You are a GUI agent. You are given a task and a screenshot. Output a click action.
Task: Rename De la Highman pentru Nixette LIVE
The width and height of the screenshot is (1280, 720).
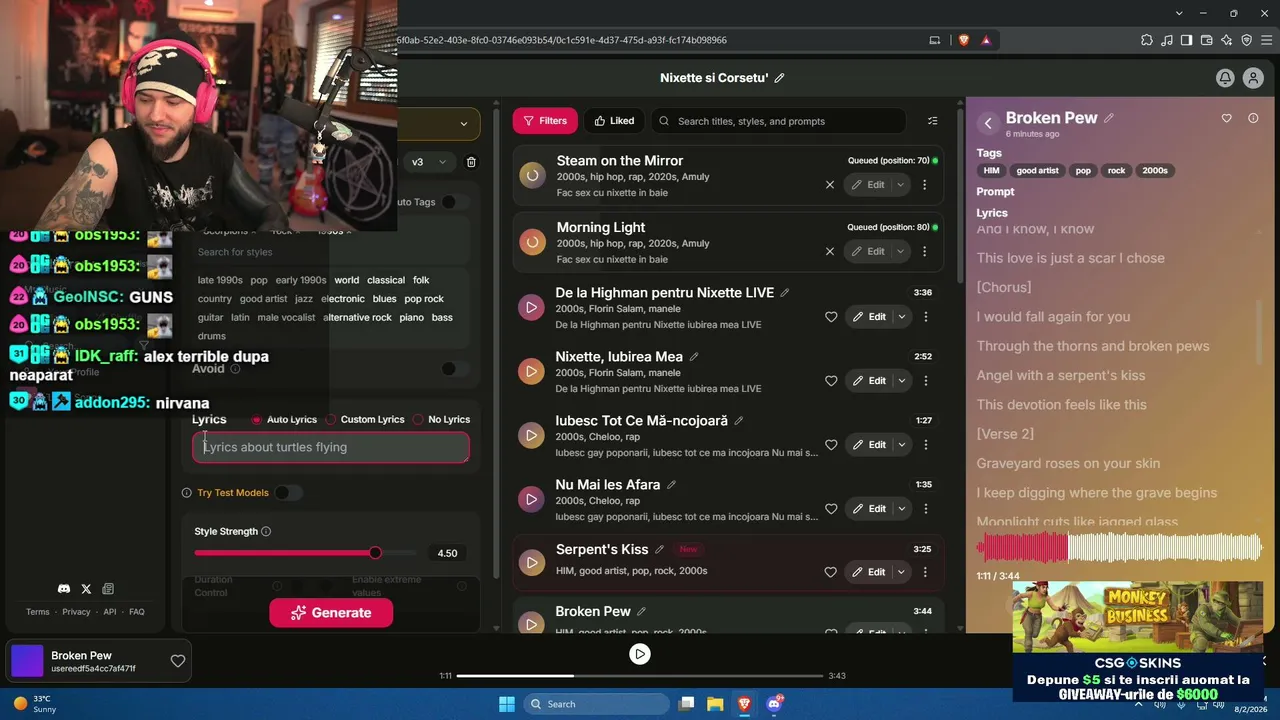point(785,293)
